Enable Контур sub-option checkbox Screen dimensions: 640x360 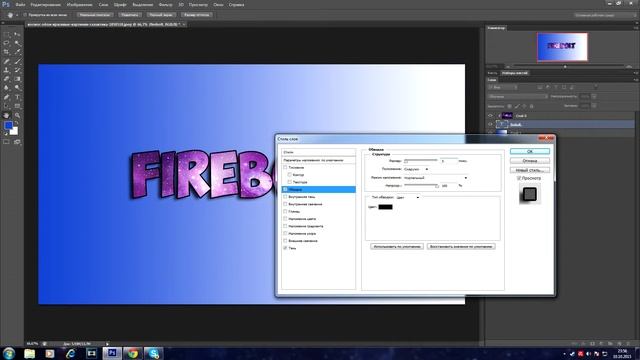289,175
